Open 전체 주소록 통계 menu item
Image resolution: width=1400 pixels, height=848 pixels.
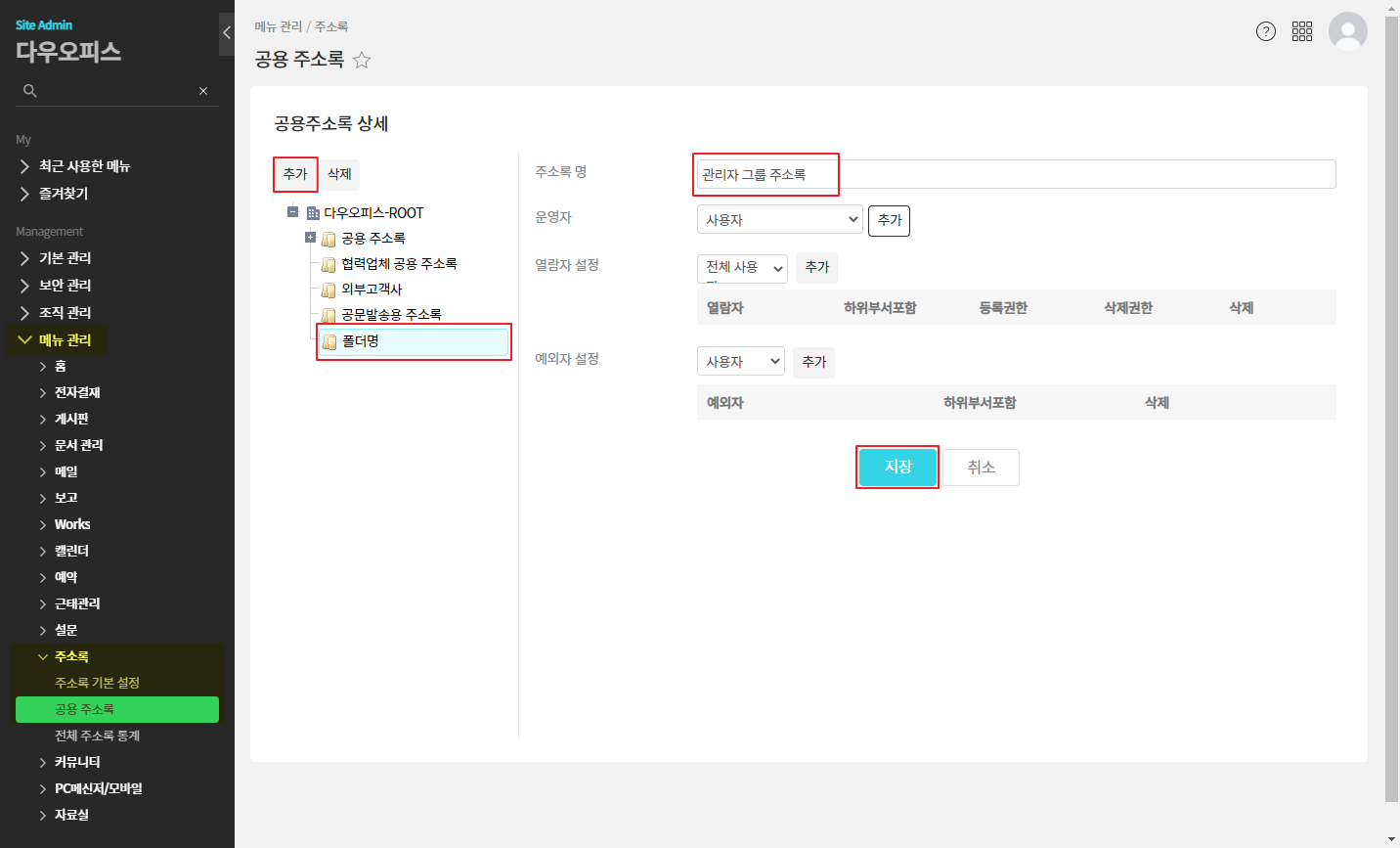pyautogui.click(x=97, y=736)
